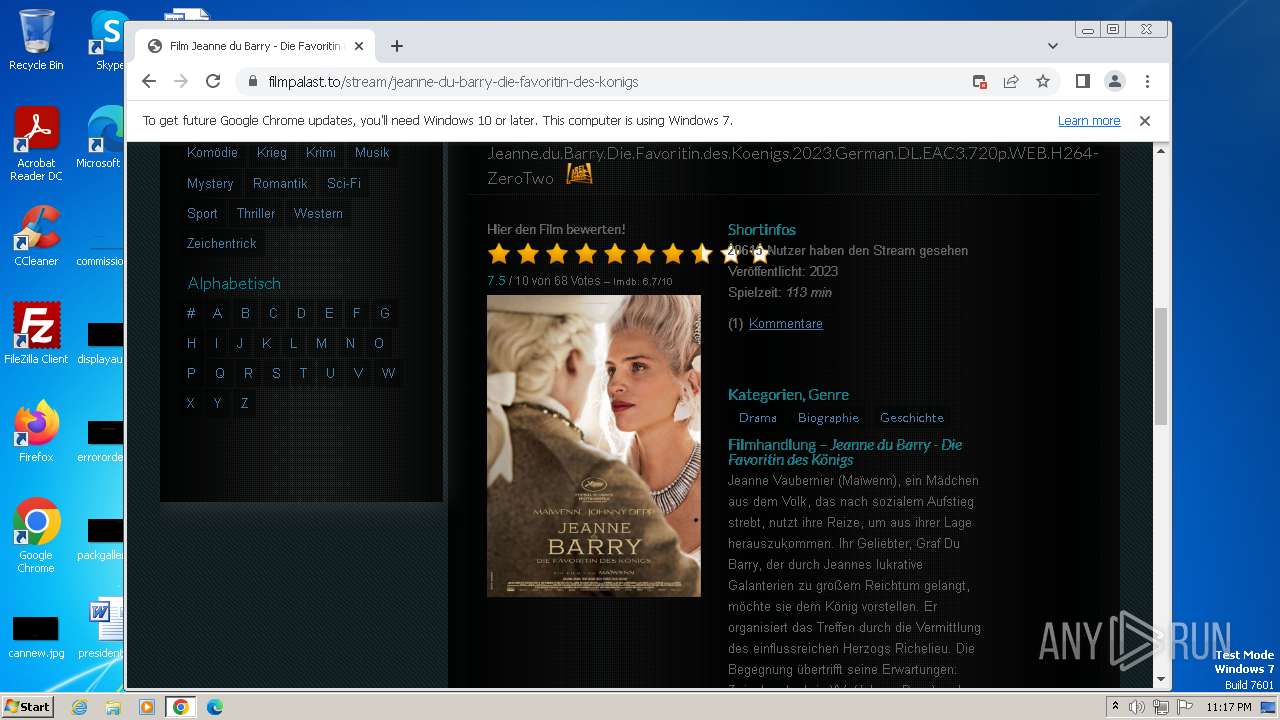Viewport: 1280px width, 720px height.
Task: Select the Thriller genre
Action: click(x=256, y=213)
